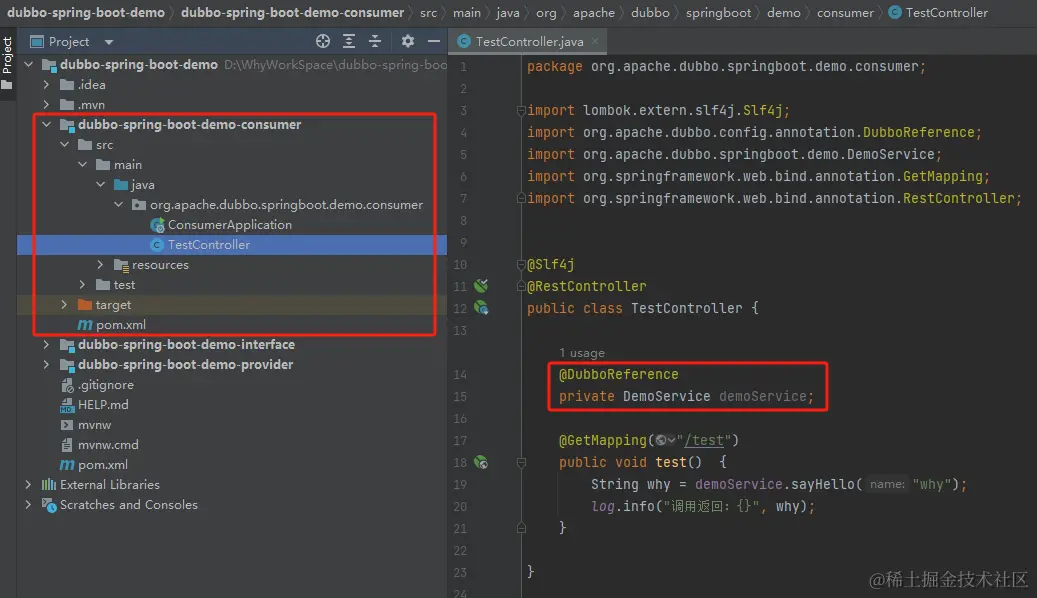Image resolution: width=1037 pixels, height=598 pixels.
Task: Click the gutter icon on line 12
Action: point(481,308)
